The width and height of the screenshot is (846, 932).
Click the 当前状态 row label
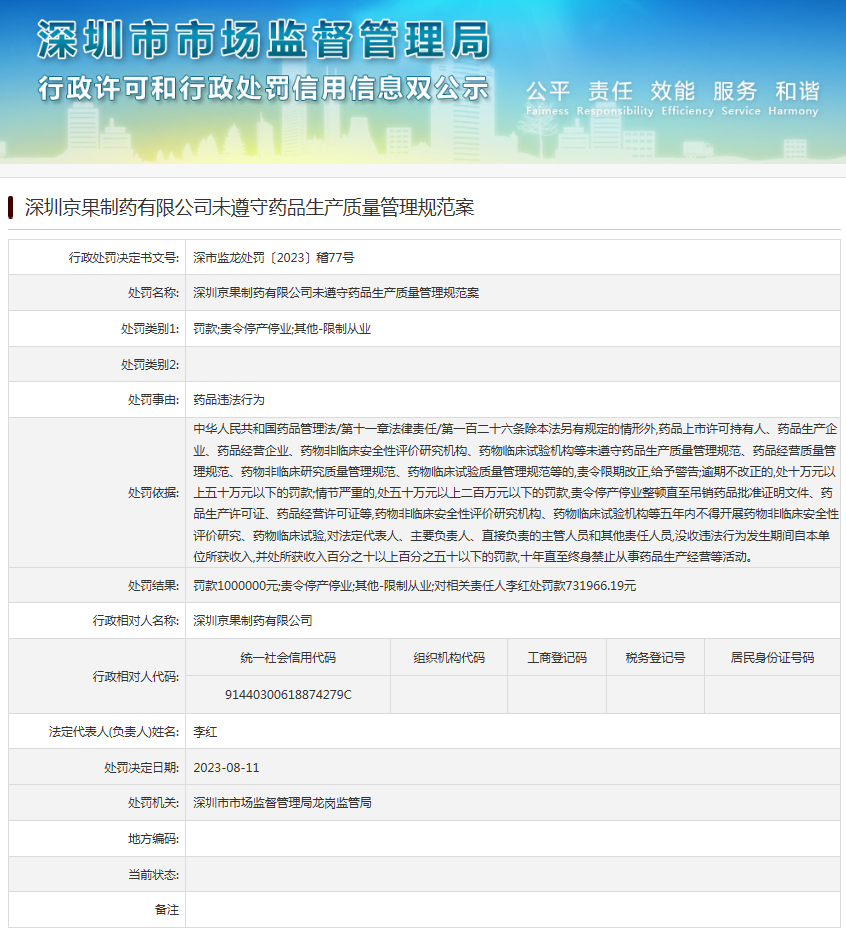pyautogui.click(x=153, y=874)
